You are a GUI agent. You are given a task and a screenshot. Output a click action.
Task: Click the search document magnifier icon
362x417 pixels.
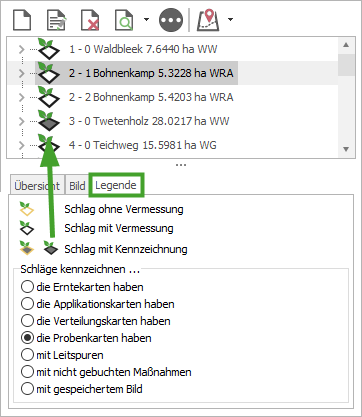[124, 20]
